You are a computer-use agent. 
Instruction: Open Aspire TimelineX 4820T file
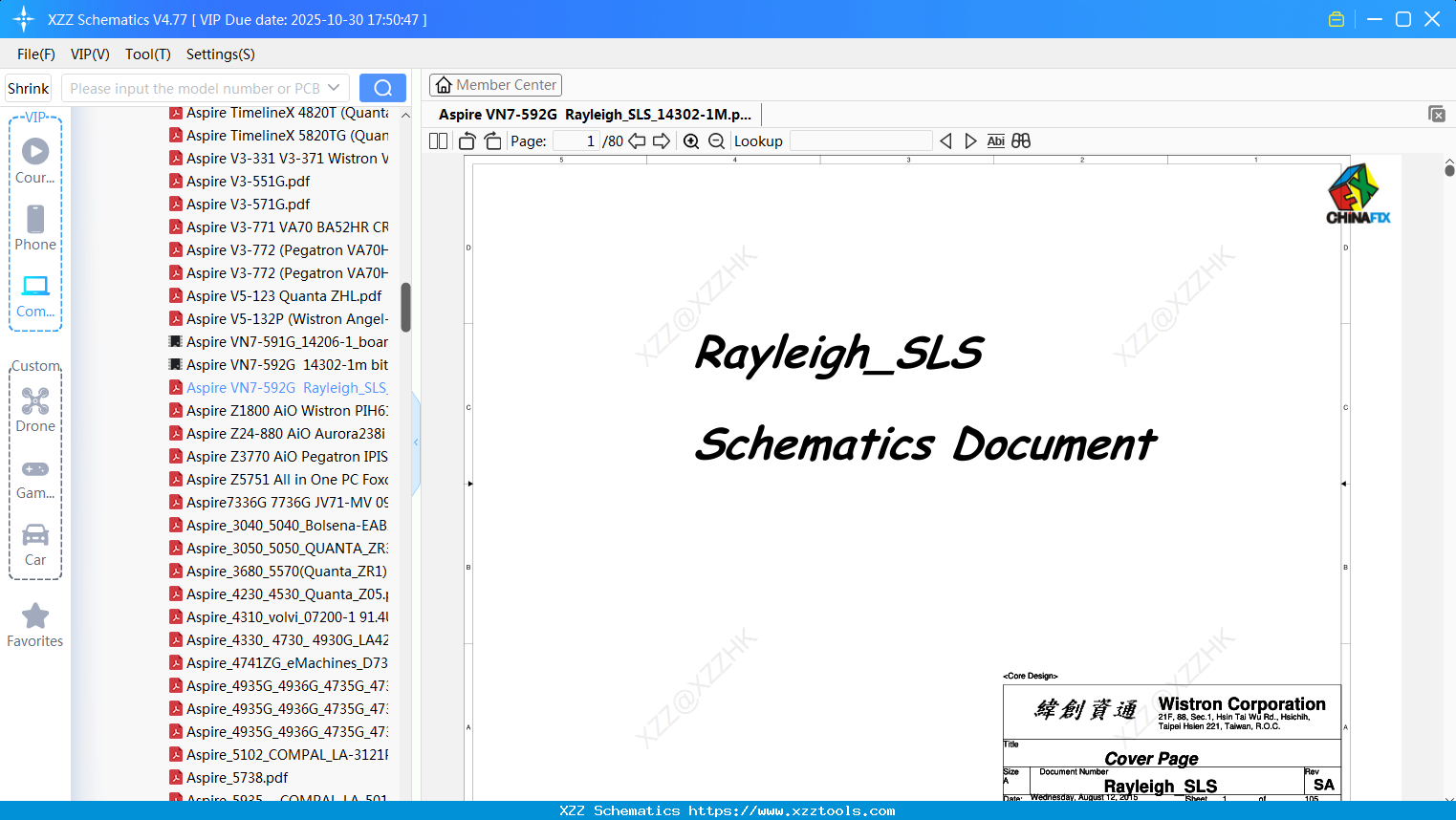tap(279, 113)
